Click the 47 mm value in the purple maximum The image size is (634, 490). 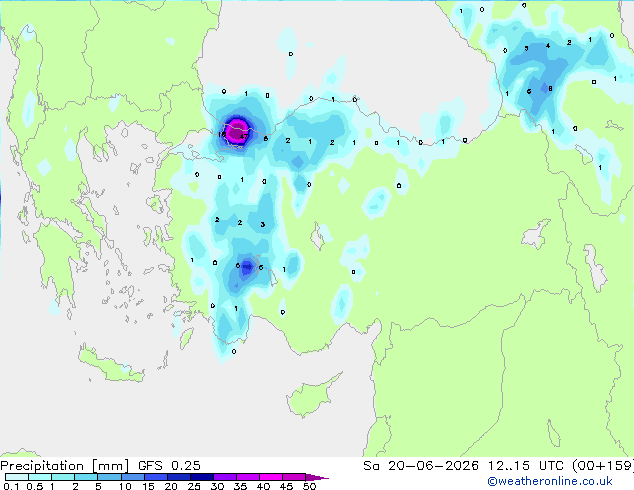(244, 137)
